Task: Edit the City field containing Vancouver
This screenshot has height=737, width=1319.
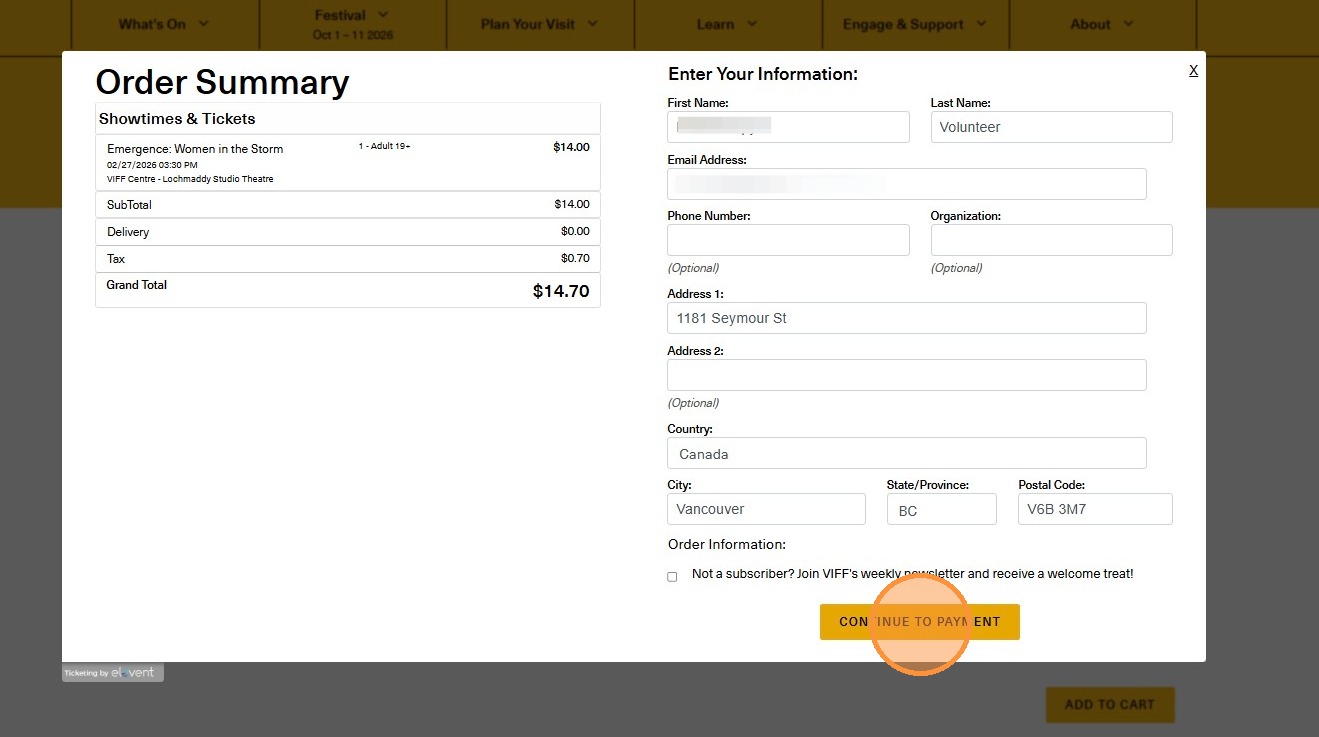Action: (766, 509)
